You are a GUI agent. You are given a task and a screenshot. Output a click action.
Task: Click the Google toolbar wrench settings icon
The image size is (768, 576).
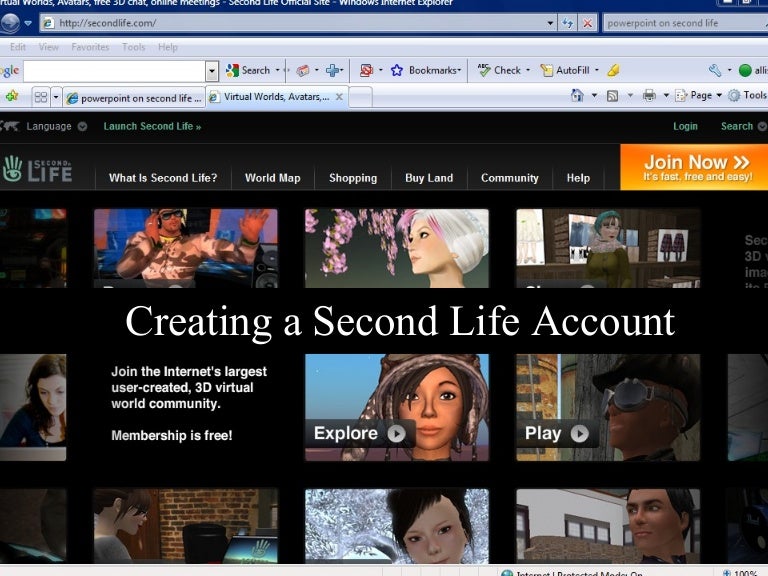point(715,71)
